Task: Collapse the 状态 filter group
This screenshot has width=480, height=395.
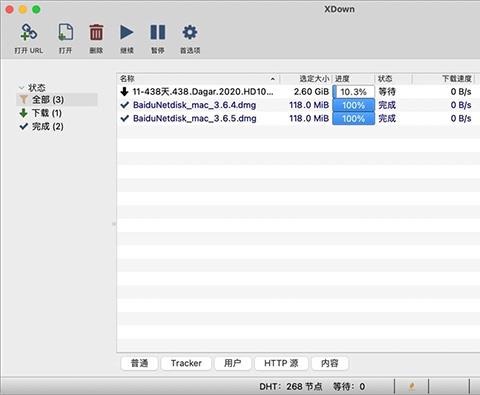Action: (22, 88)
